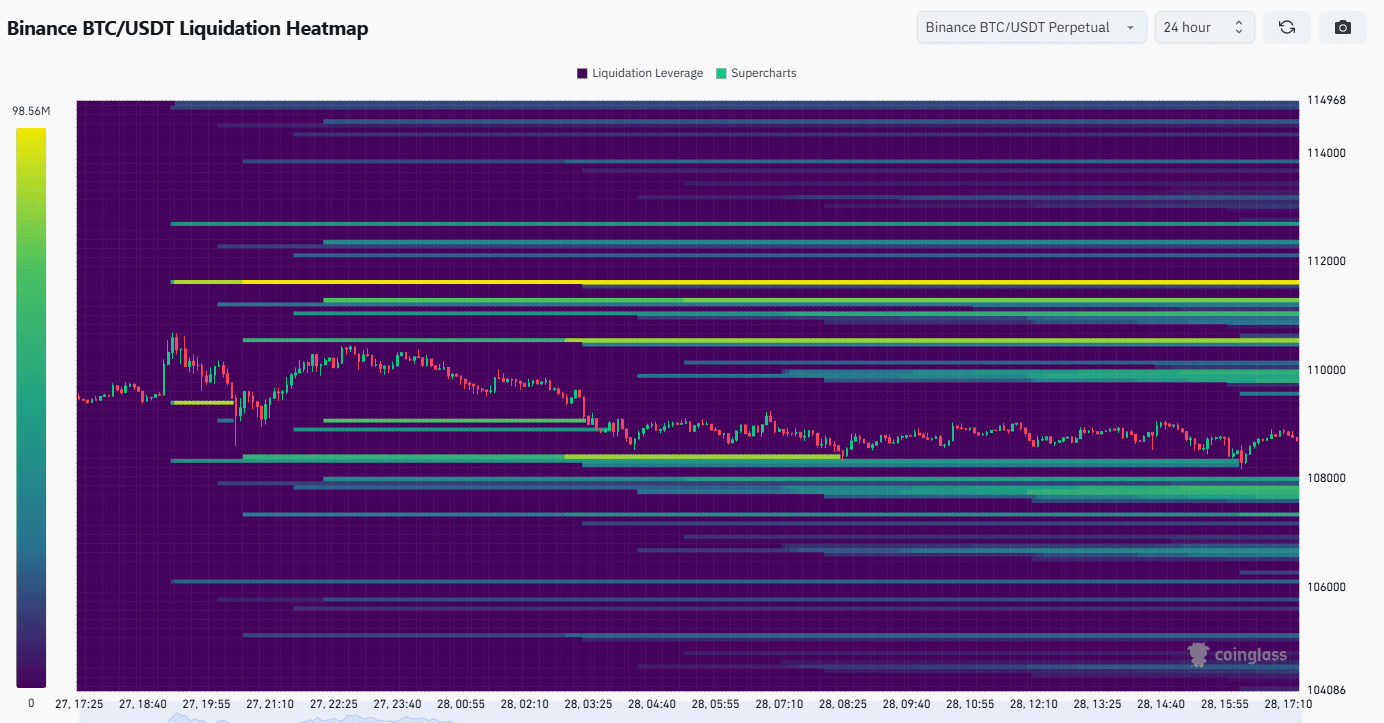Screen dimensions: 1384x723
Task: Click the "28, 14:40" time axis label
Action: 1162,704
